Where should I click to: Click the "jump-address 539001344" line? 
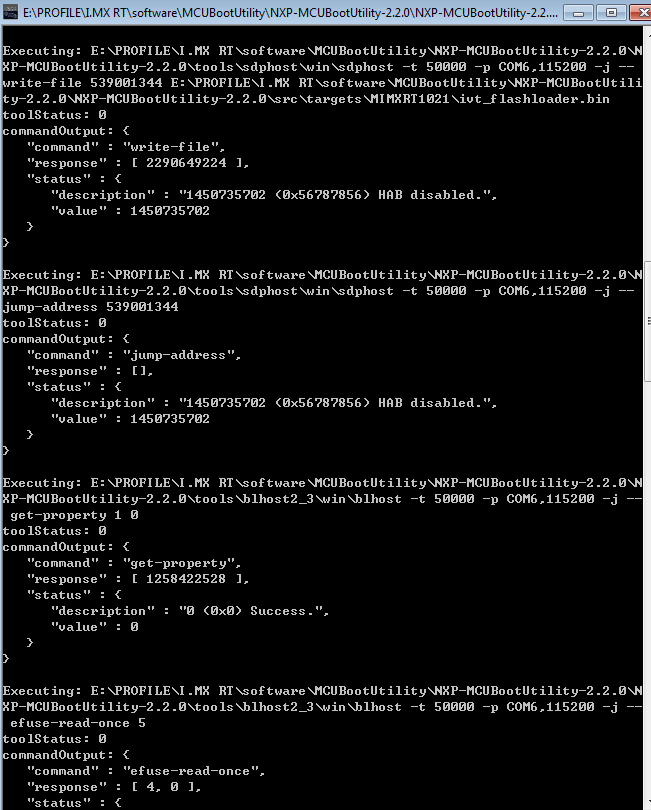click(x=90, y=307)
